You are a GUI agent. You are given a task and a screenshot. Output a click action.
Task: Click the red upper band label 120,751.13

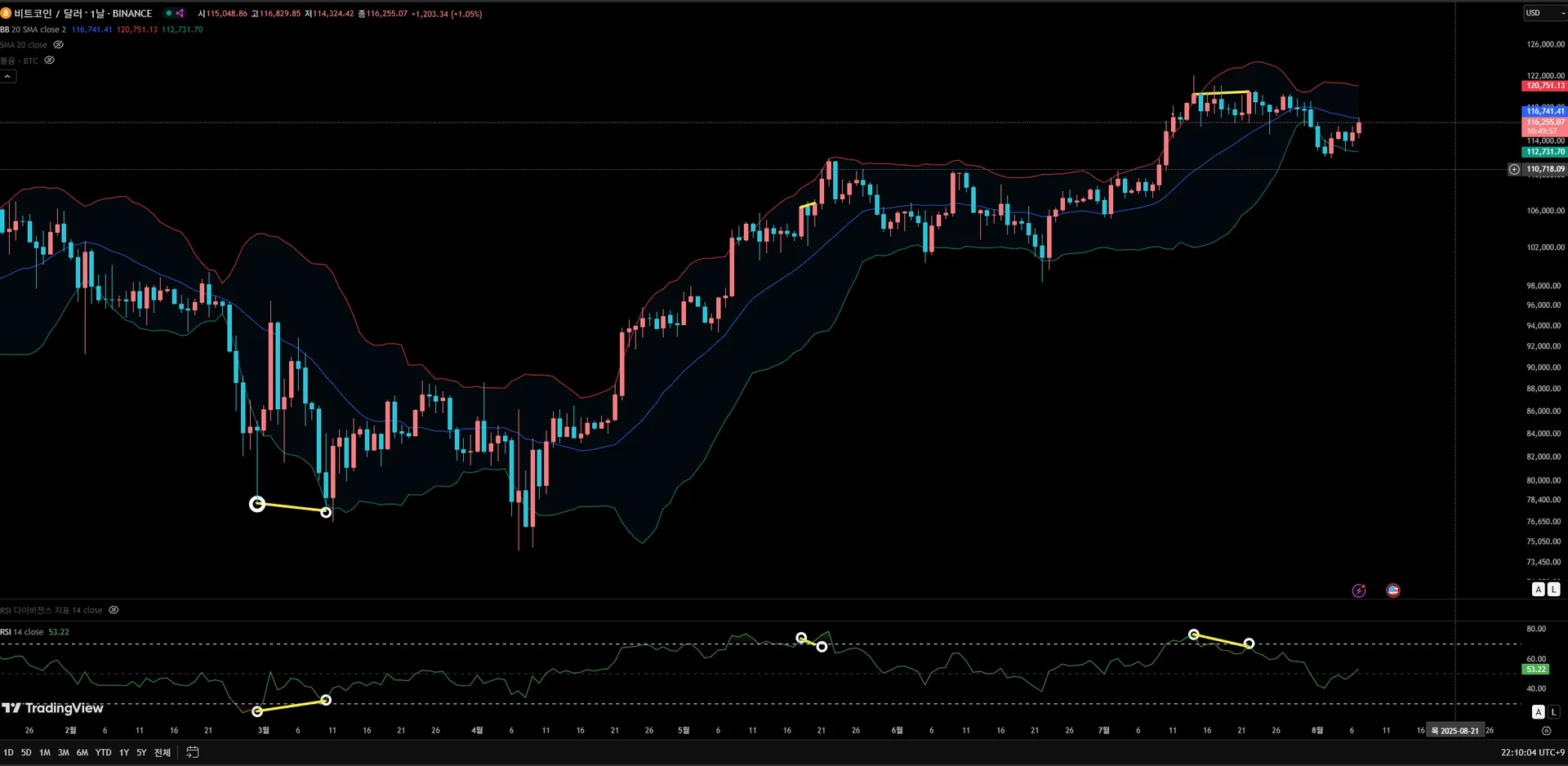[1544, 86]
